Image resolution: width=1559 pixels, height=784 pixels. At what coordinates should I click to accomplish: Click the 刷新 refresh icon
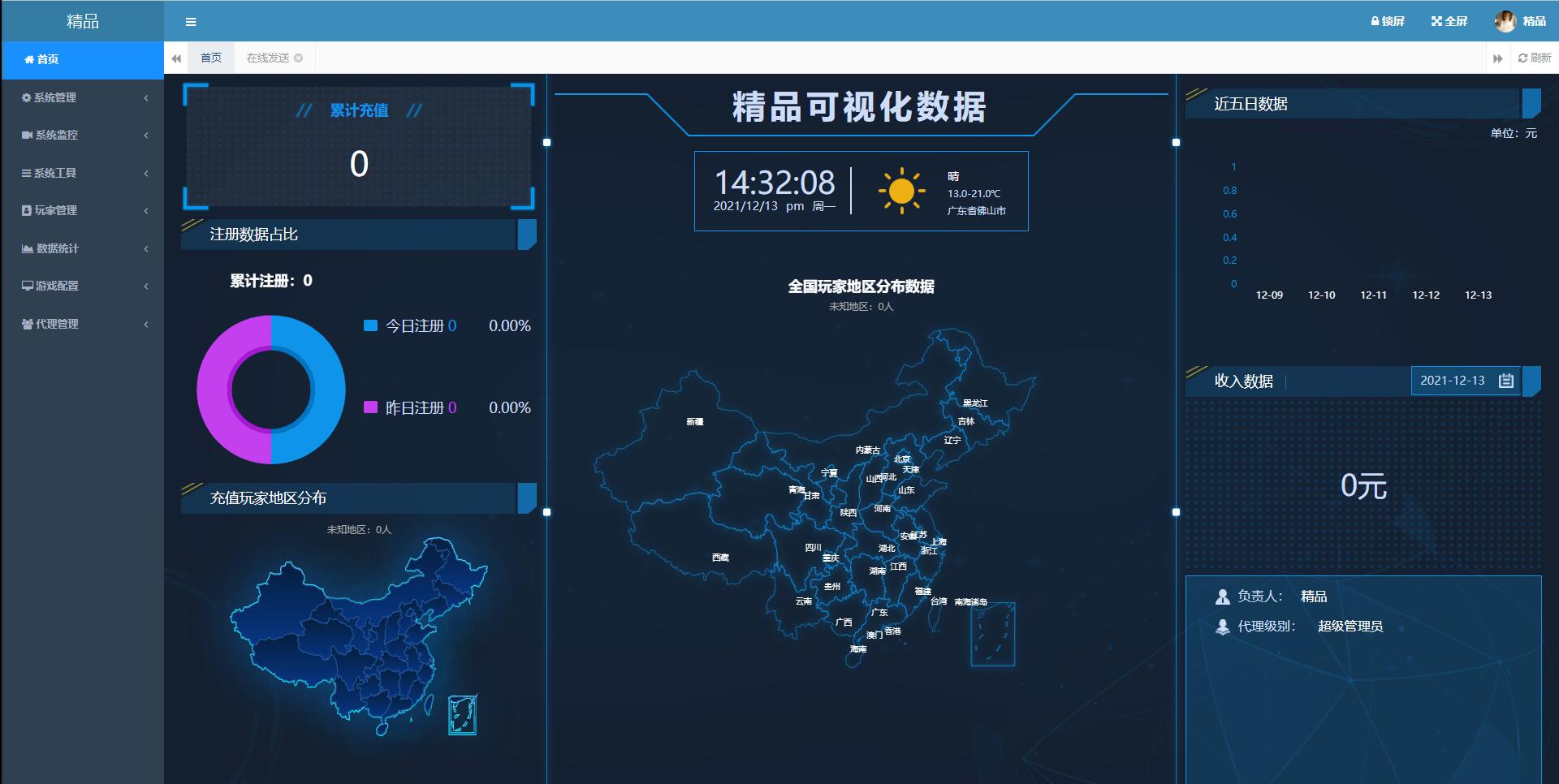click(1524, 58)
